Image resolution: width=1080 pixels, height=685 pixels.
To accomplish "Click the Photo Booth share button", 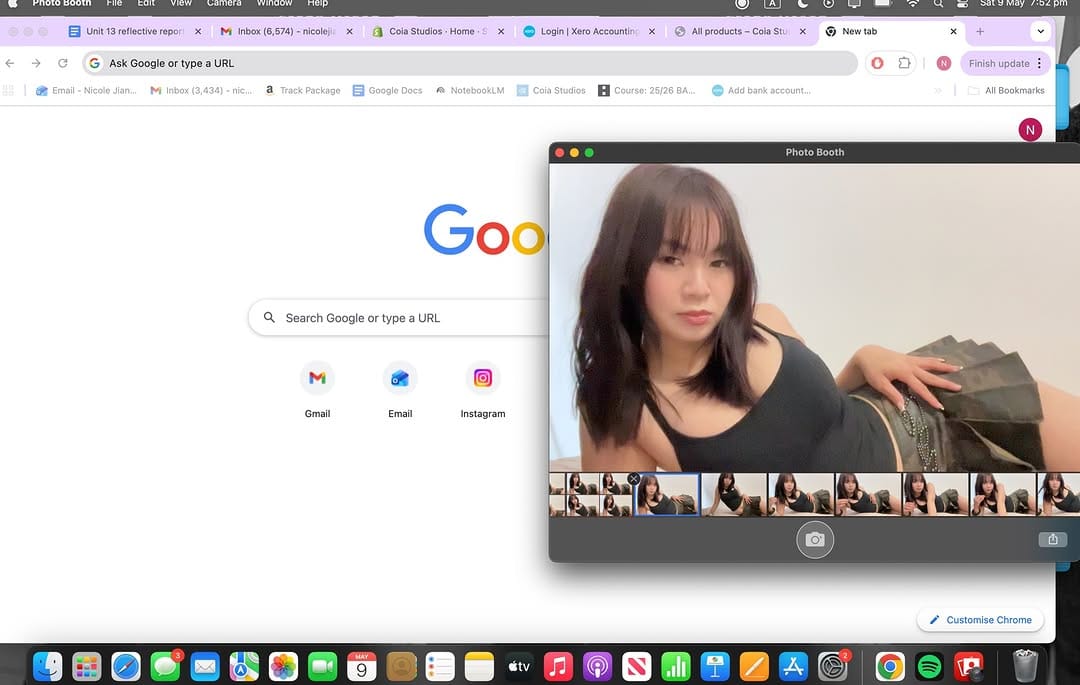I will click(1052, 539).
